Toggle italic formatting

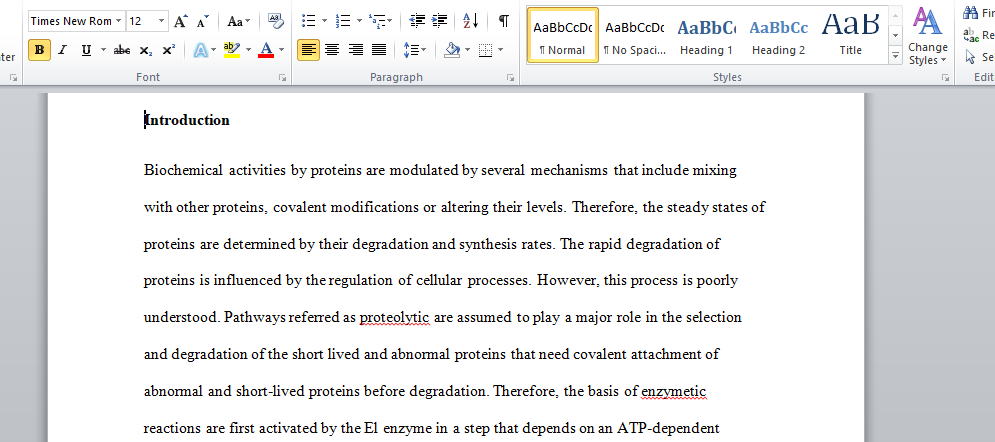pos(62,50)
